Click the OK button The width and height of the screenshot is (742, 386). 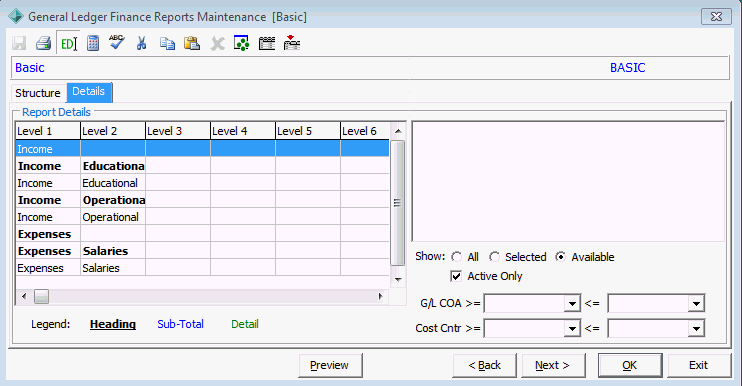pos(629,365)
